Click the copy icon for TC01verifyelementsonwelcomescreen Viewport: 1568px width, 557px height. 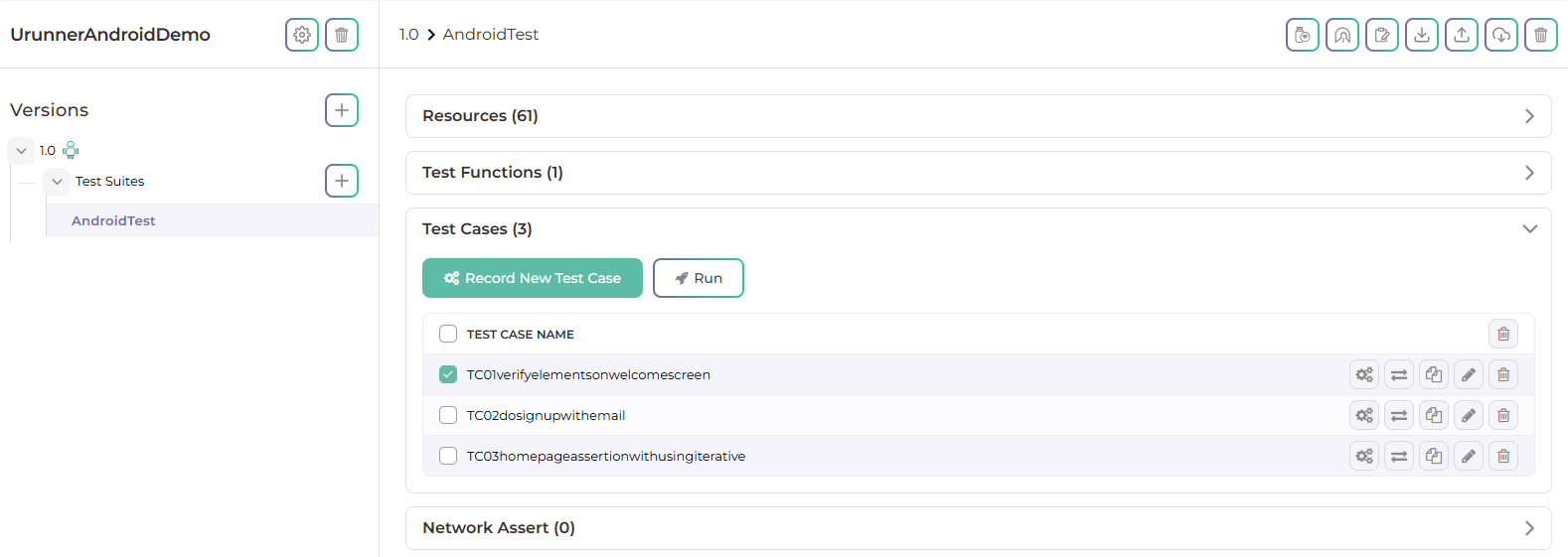(x=1433, y=374)
